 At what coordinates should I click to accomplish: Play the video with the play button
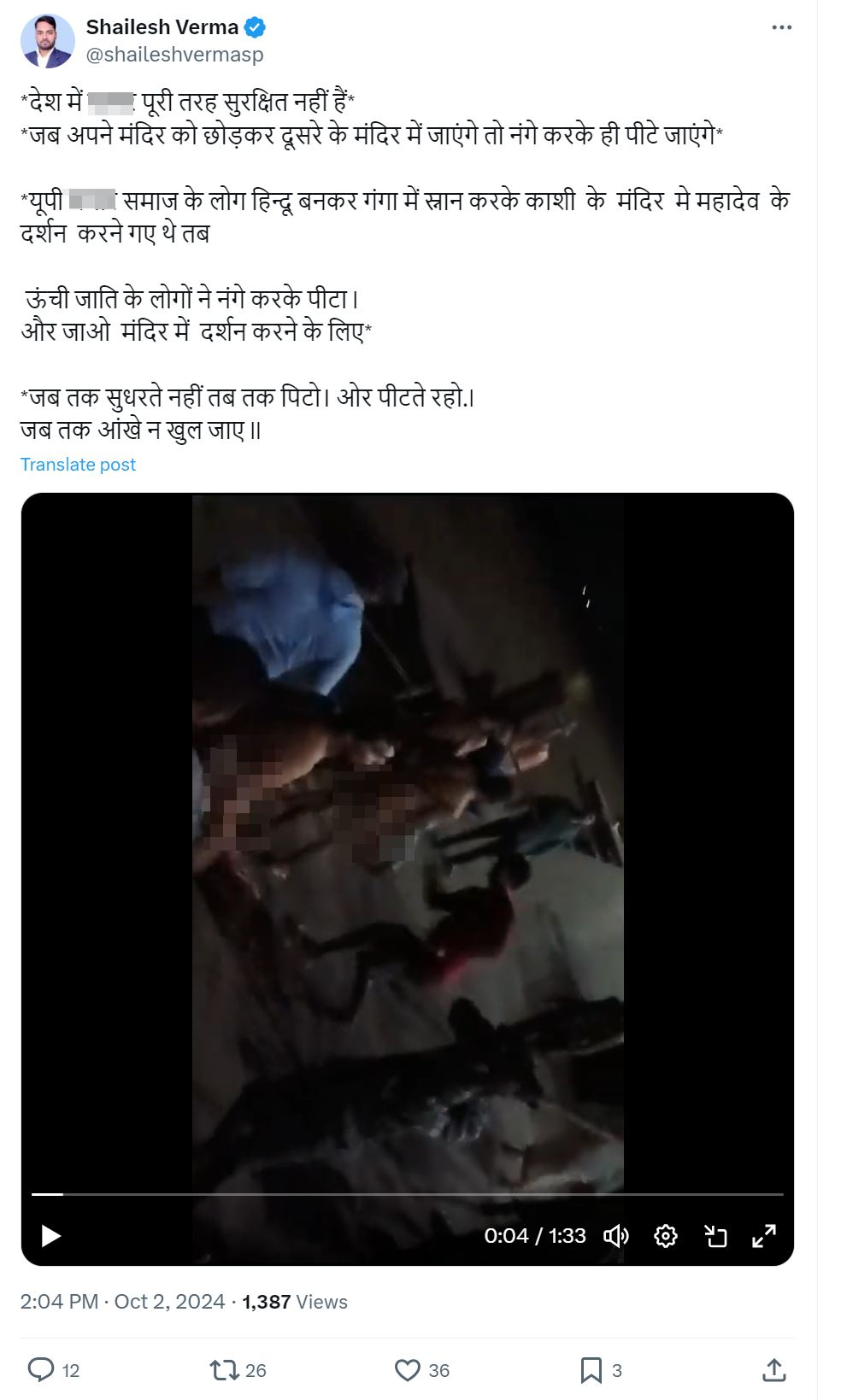point(51,1235)
